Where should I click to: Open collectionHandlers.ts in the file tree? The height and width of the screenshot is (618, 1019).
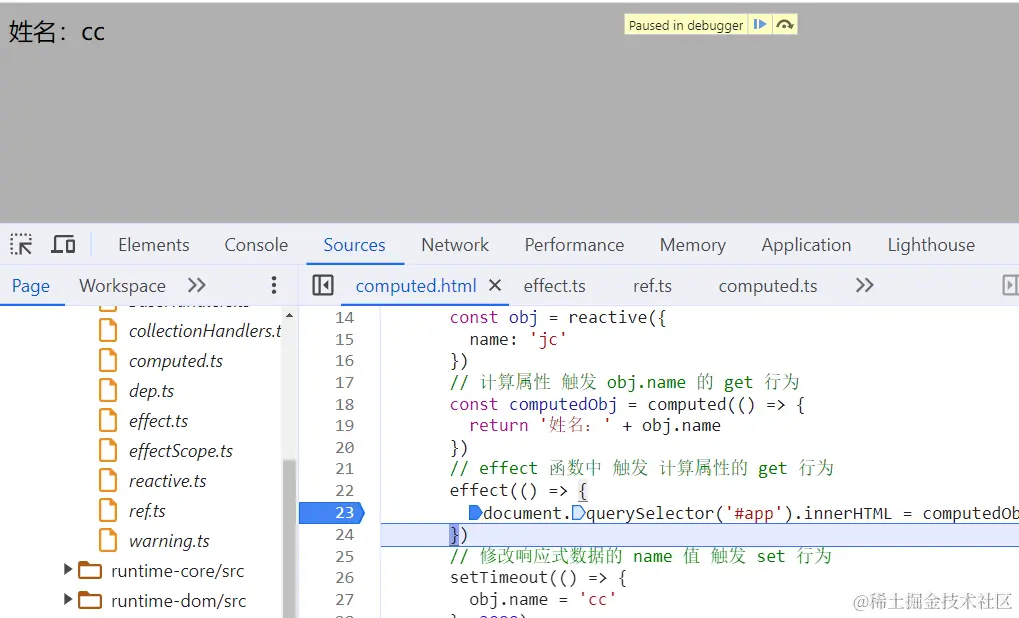(x=205, y=331)
